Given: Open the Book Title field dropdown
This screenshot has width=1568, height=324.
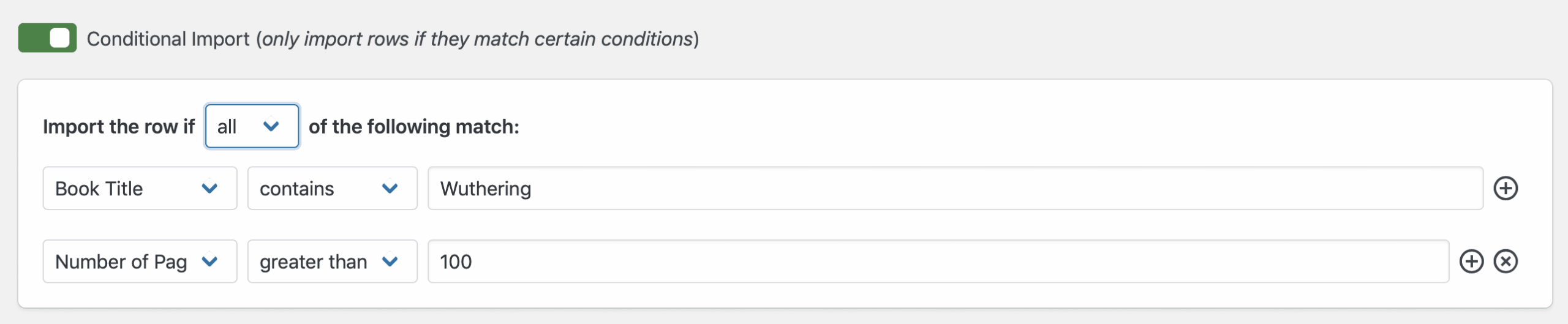Looking at the screenshot, I should coord(123,188).
